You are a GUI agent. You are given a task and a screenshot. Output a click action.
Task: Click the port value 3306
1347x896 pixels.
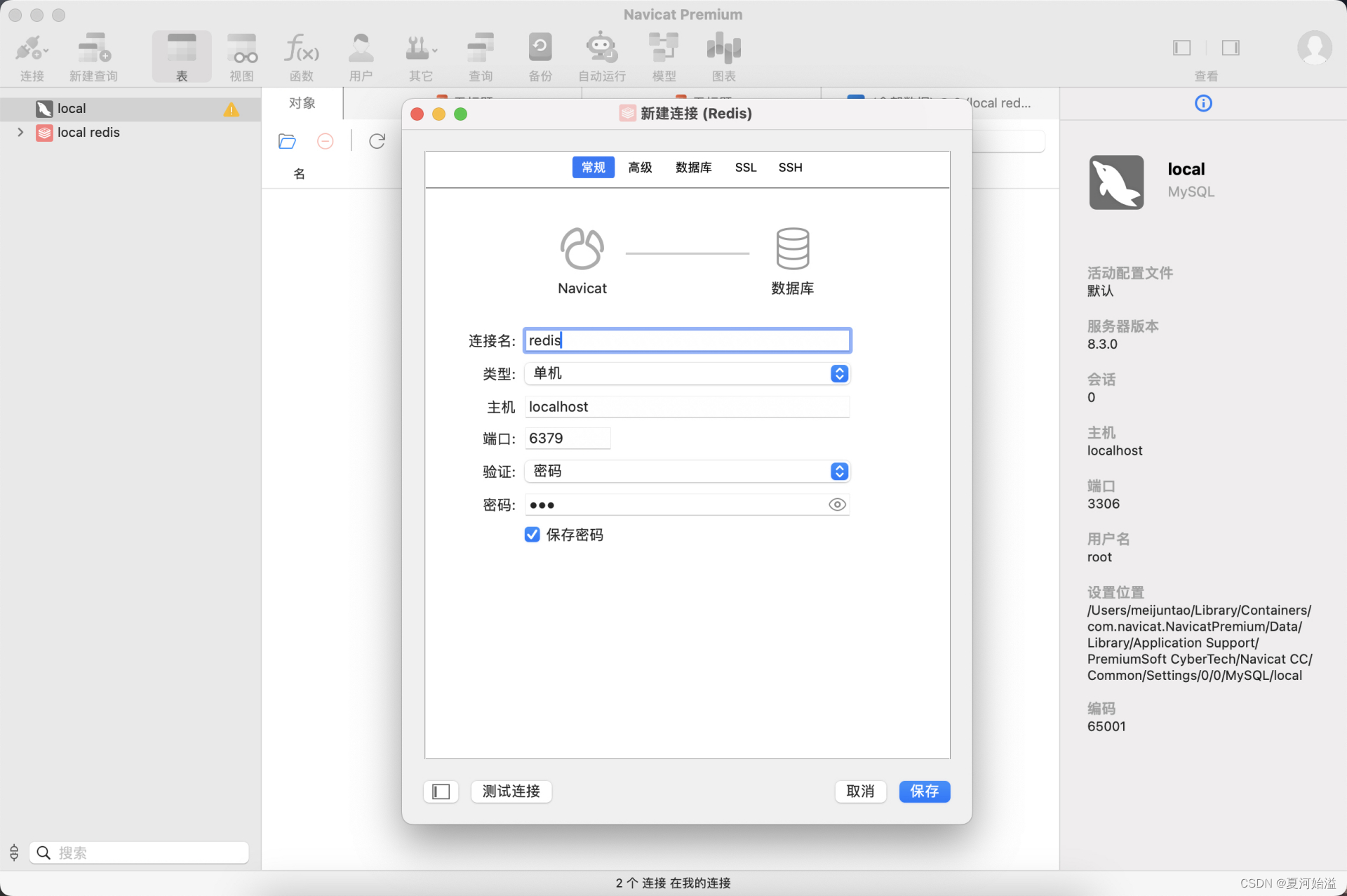pyautogui.click(x=1104, y=504)
